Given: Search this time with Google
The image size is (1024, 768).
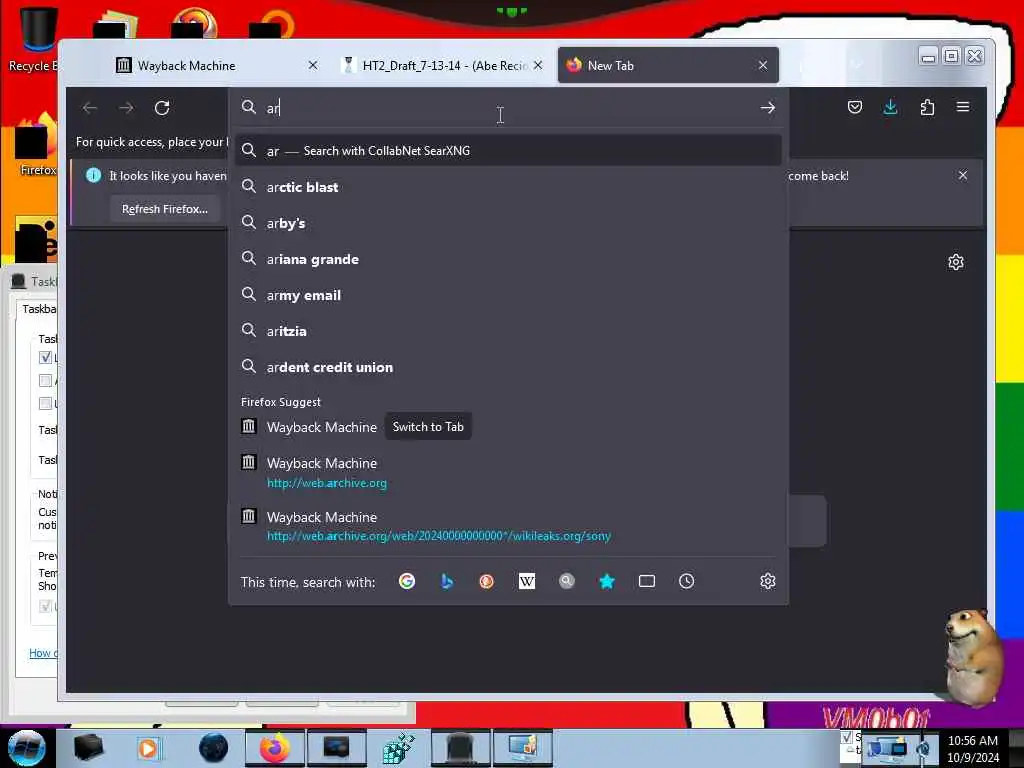Looking at the screenshot, I should (407, 581).
